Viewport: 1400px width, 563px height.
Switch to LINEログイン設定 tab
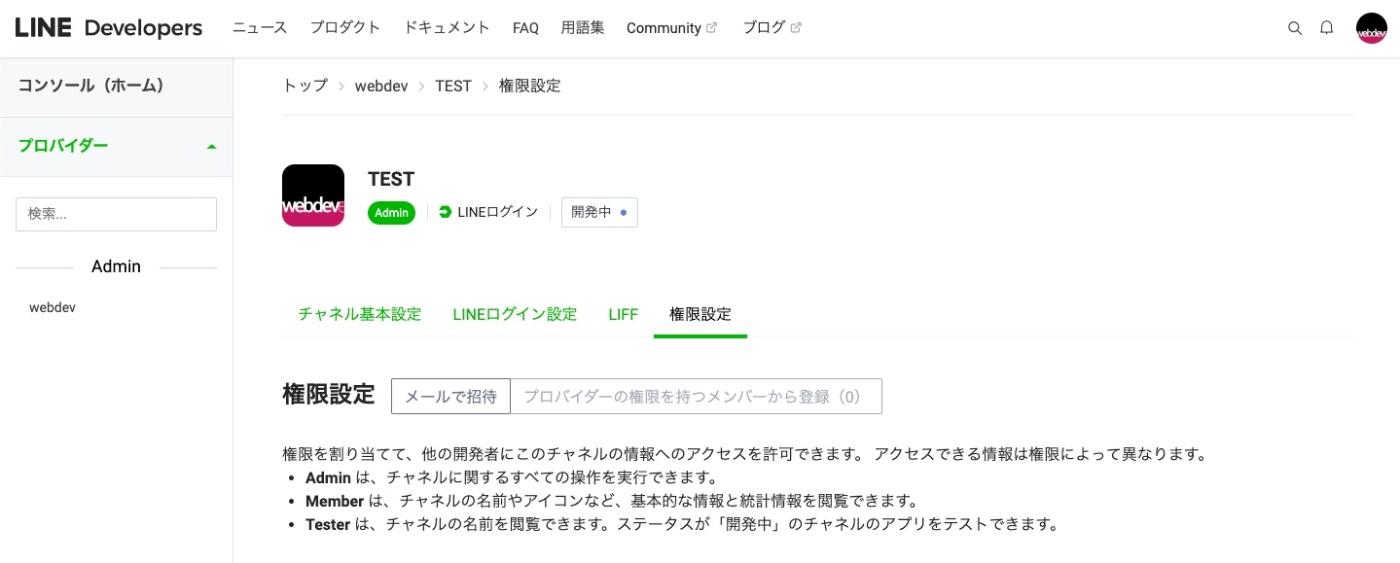515,314
